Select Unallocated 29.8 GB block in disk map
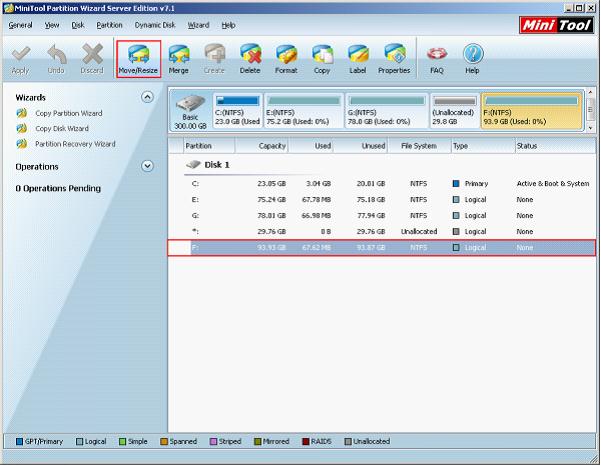Screen dimensions: 601x466 pos(454,111)
